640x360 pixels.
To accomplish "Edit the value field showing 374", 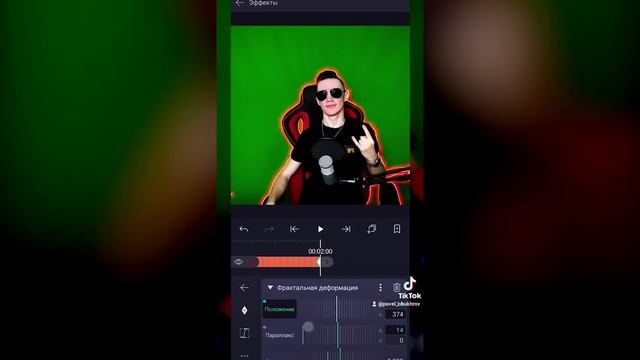I will tap(396, 314).
